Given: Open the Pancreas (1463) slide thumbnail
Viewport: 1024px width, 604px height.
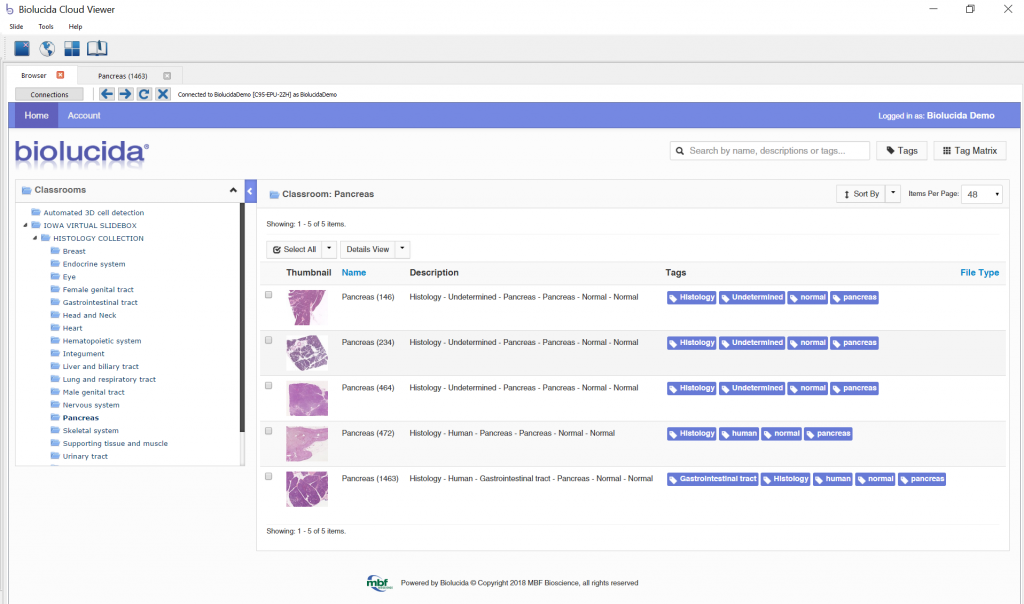Looking at the screenshot, I should pos(307,489).
